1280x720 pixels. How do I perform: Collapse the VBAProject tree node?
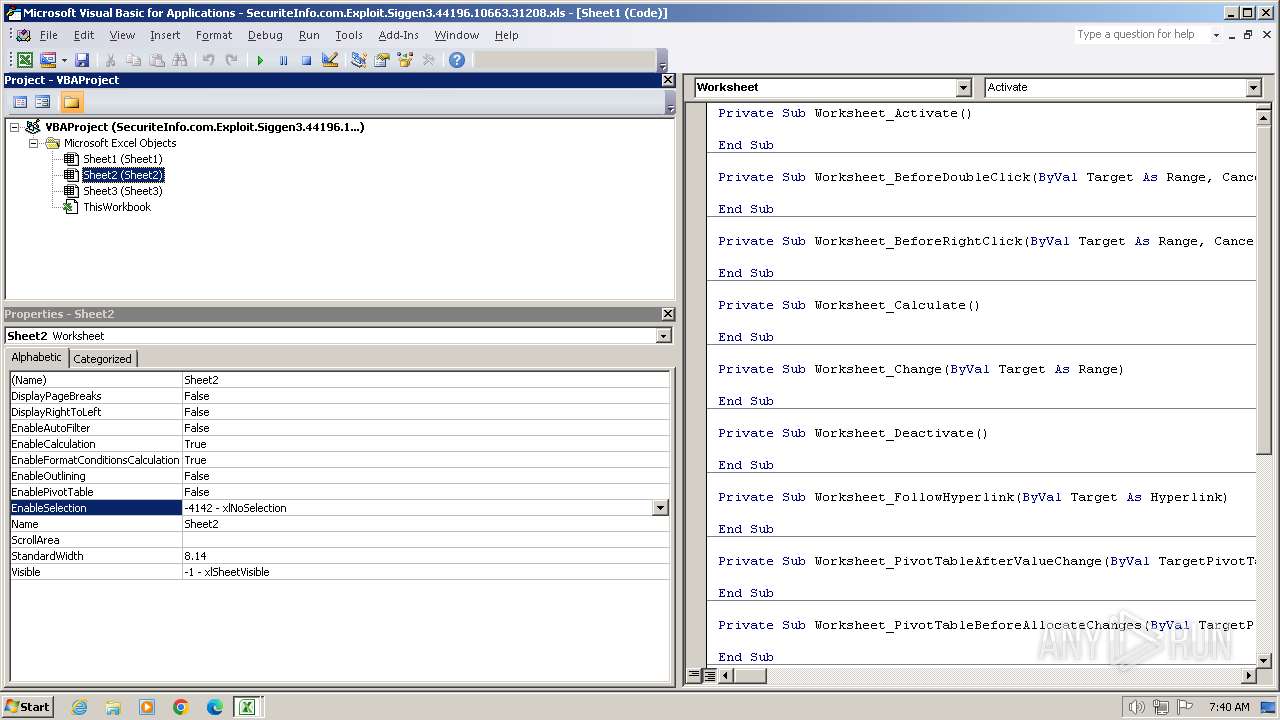15,127
